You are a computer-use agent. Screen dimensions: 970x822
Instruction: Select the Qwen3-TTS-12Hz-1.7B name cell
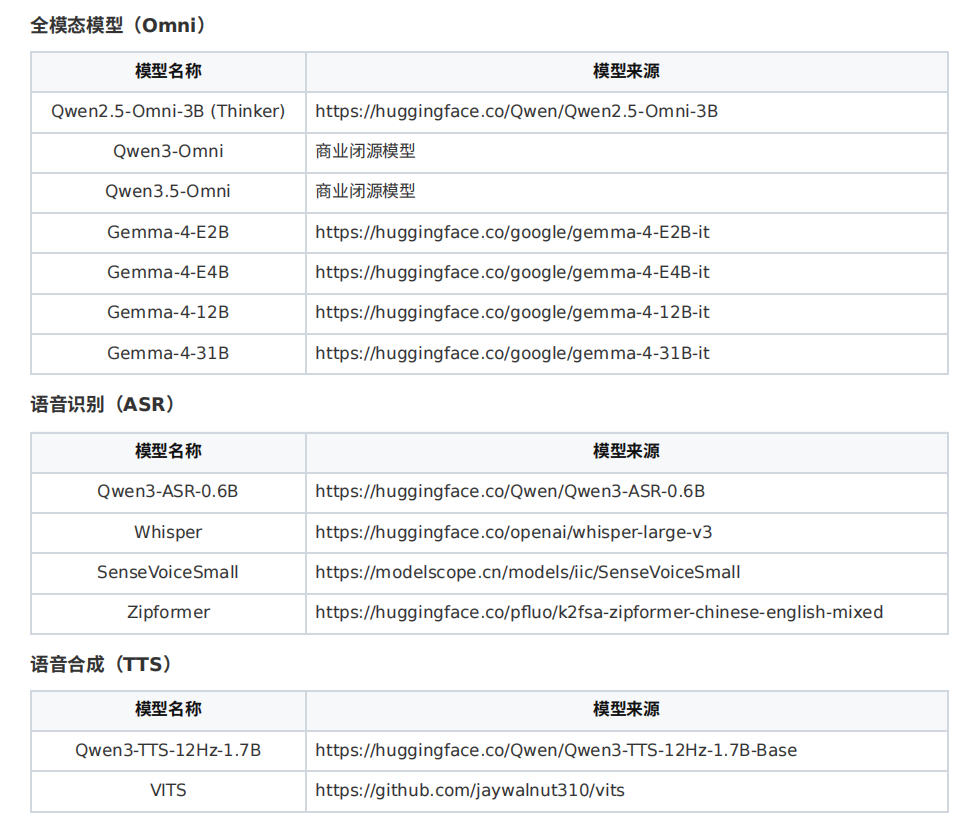168,751
